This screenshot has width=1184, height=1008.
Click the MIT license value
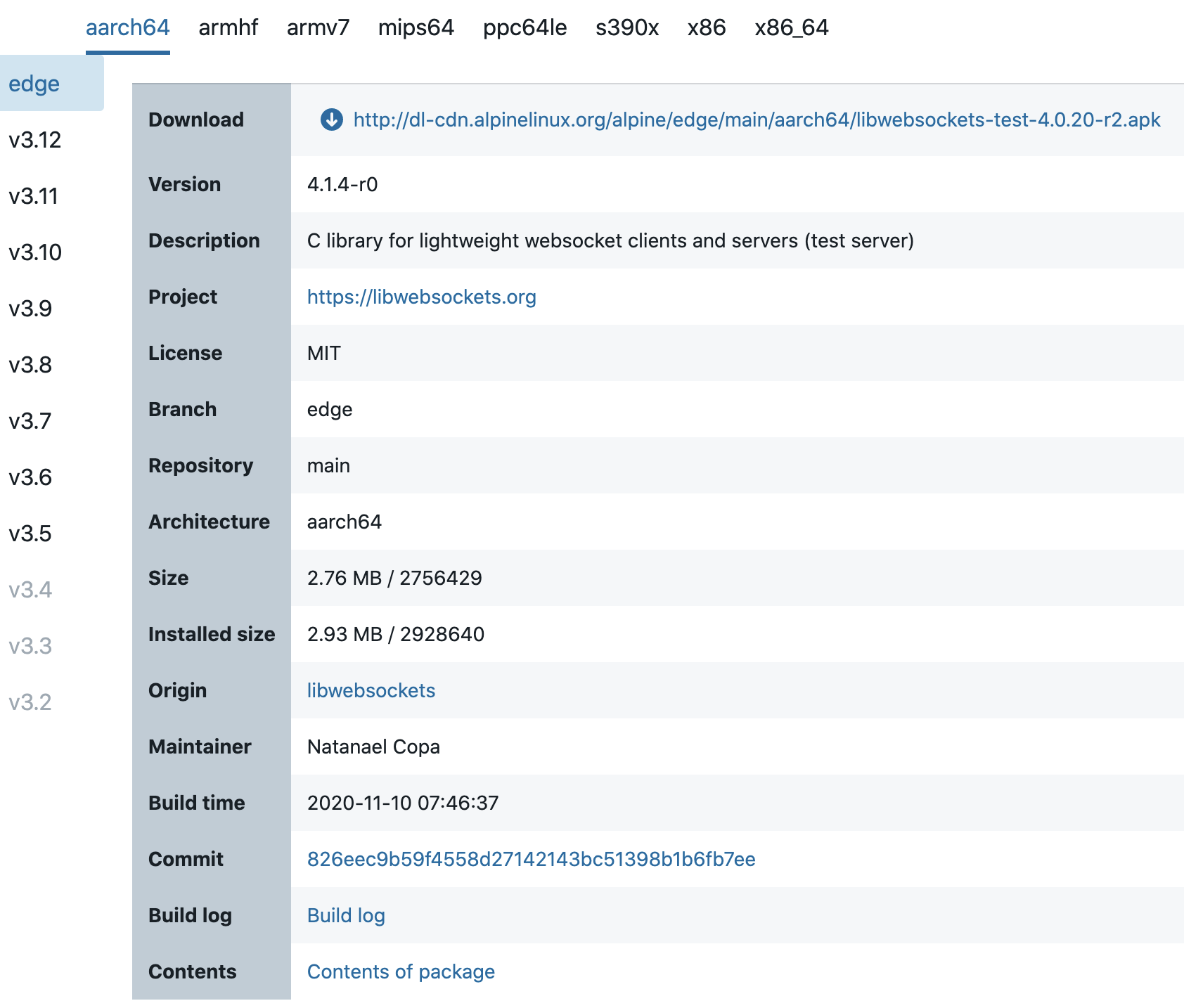(x=324, y=353)
